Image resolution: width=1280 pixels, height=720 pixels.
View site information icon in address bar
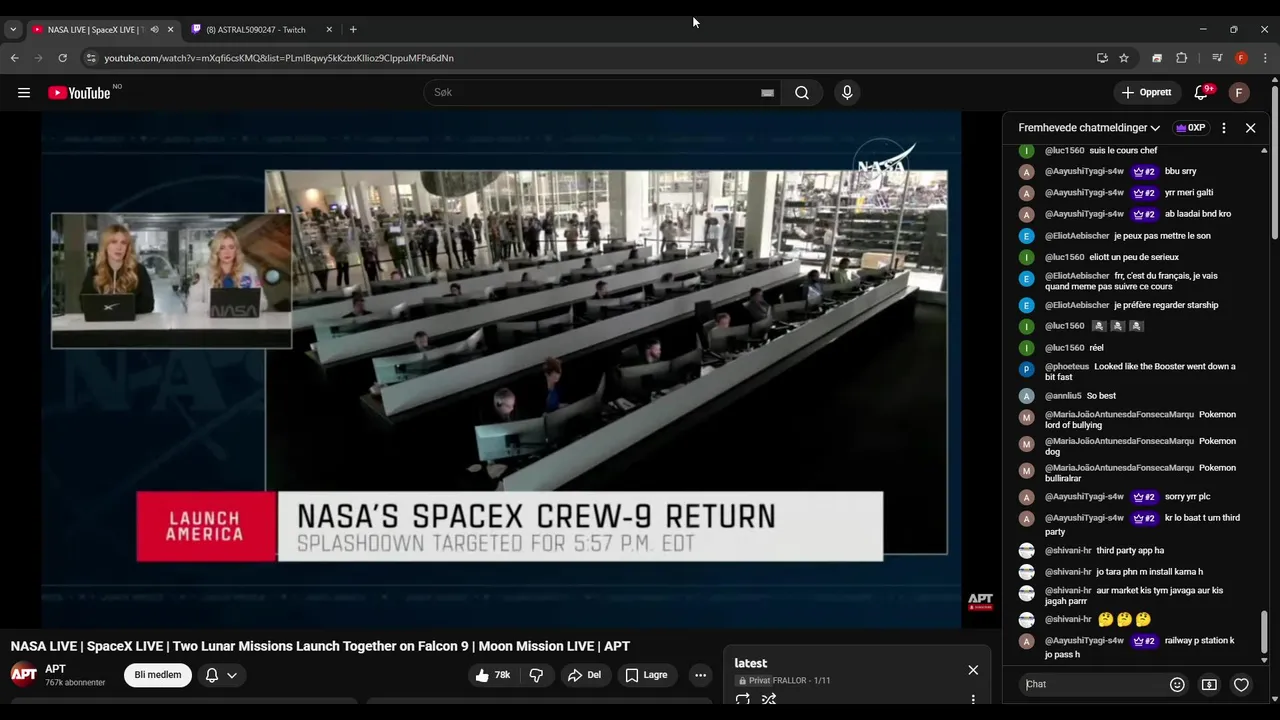[91, 58]
